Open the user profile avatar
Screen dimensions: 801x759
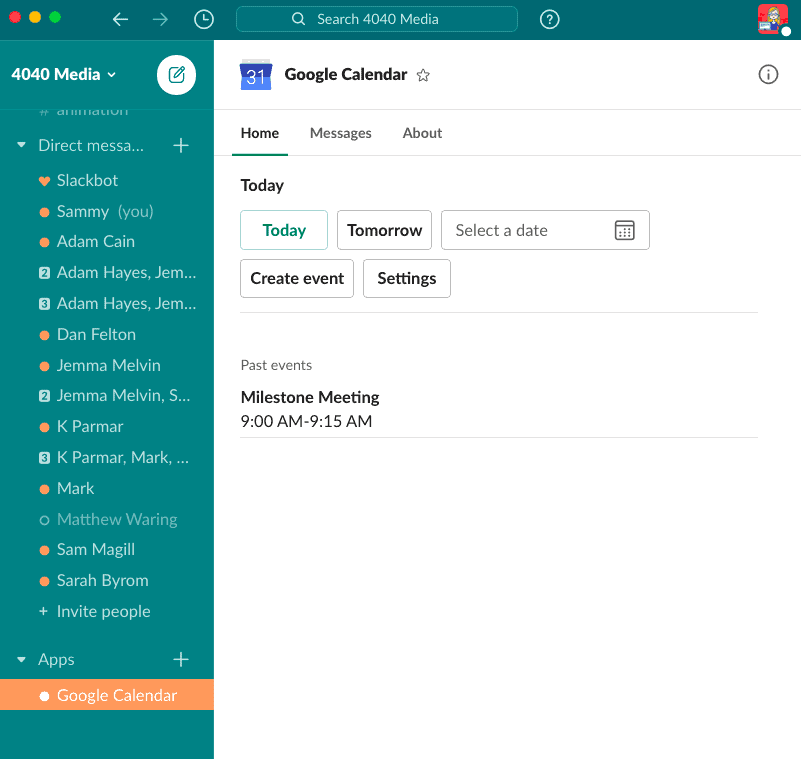tap(772, 19)
